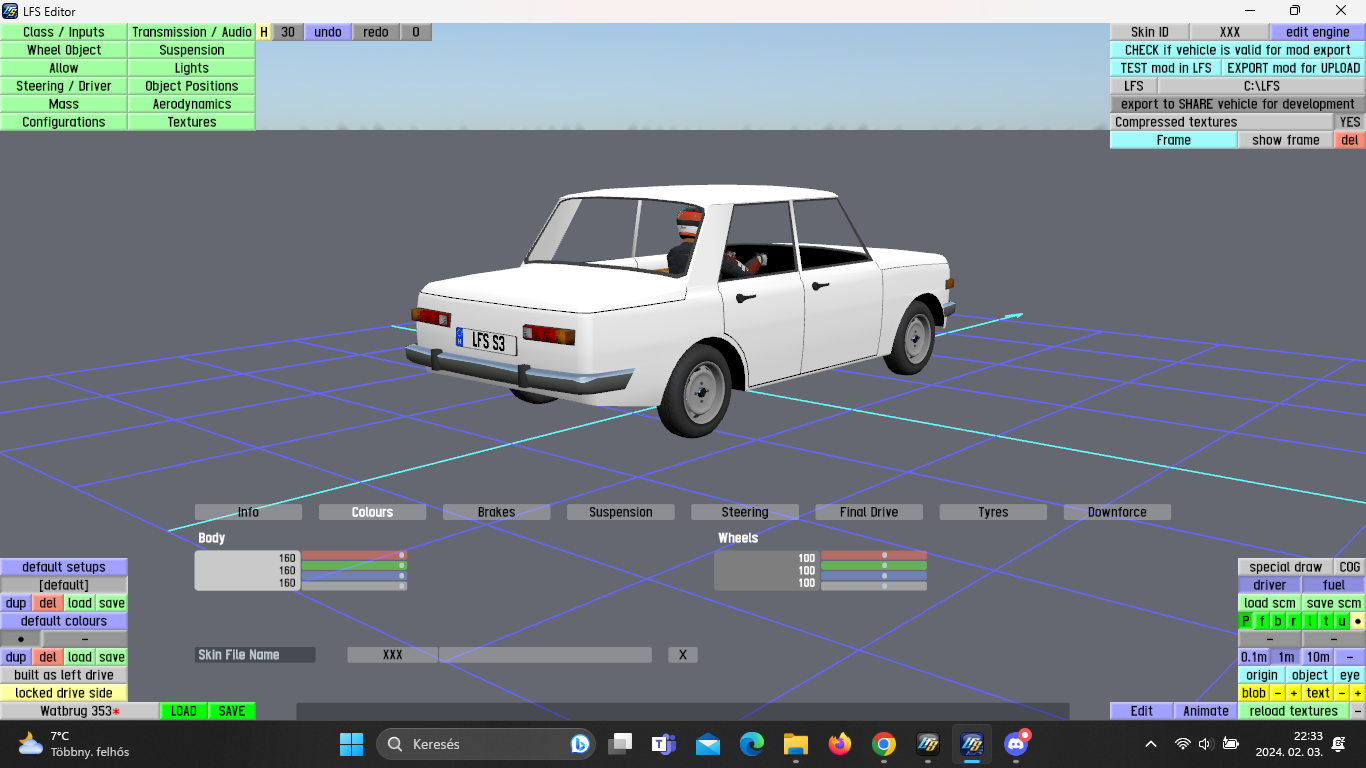Open Discord from the taskbar
This screenshot has width=1366, height=768.
[x=1016, y=744]
